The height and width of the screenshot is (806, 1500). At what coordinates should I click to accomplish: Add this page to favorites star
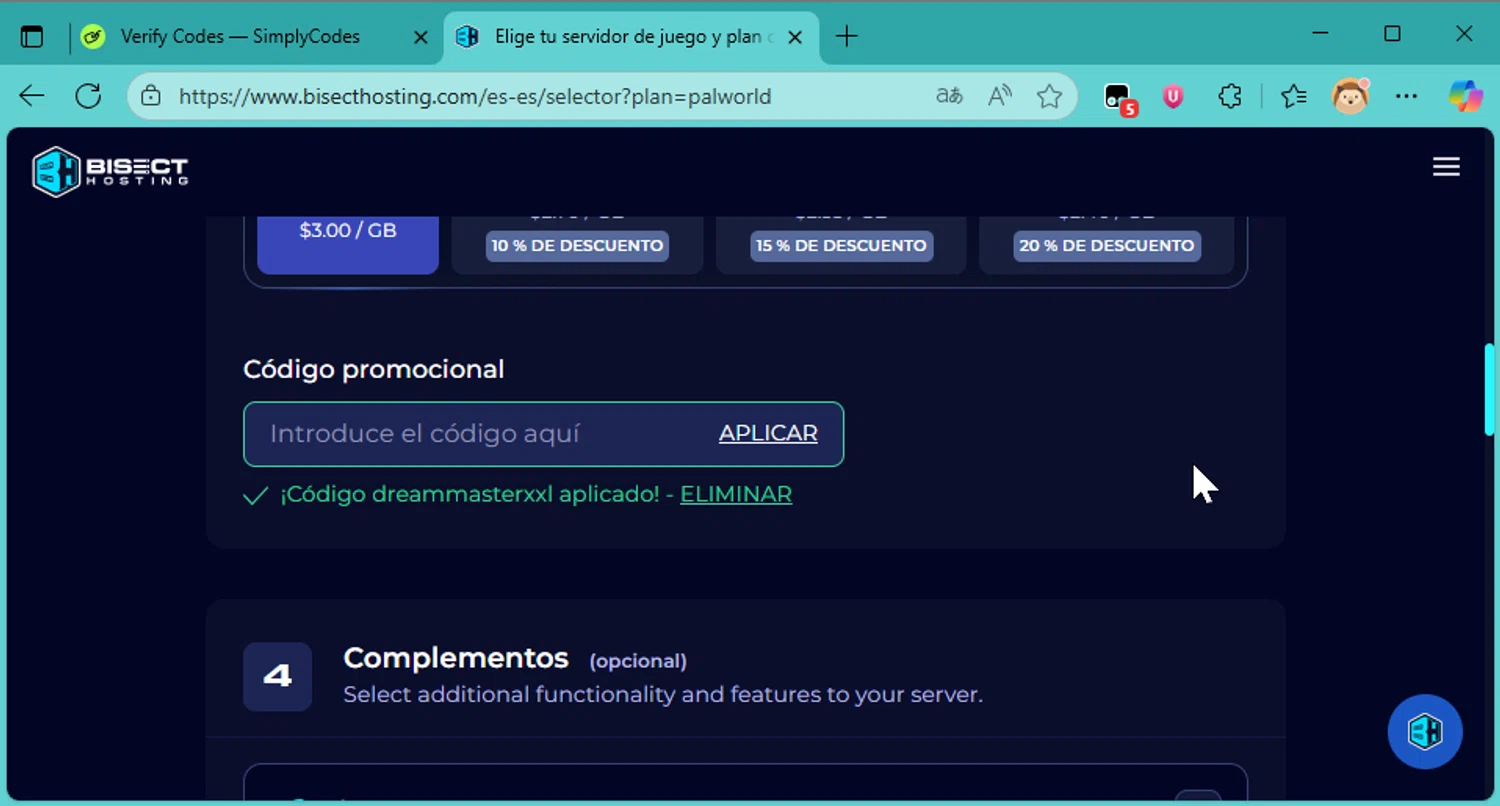1049,96
